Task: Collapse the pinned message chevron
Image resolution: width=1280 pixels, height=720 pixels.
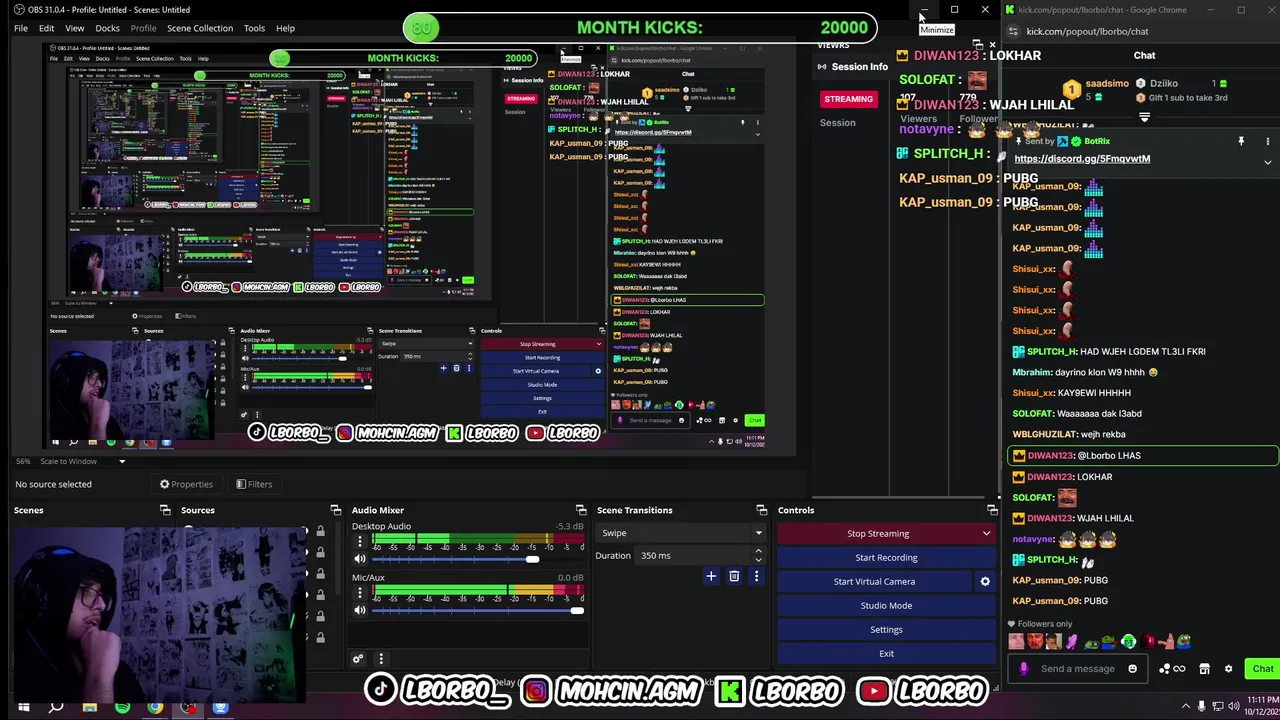Action: pyautogui.click(x=1268, y=162)
